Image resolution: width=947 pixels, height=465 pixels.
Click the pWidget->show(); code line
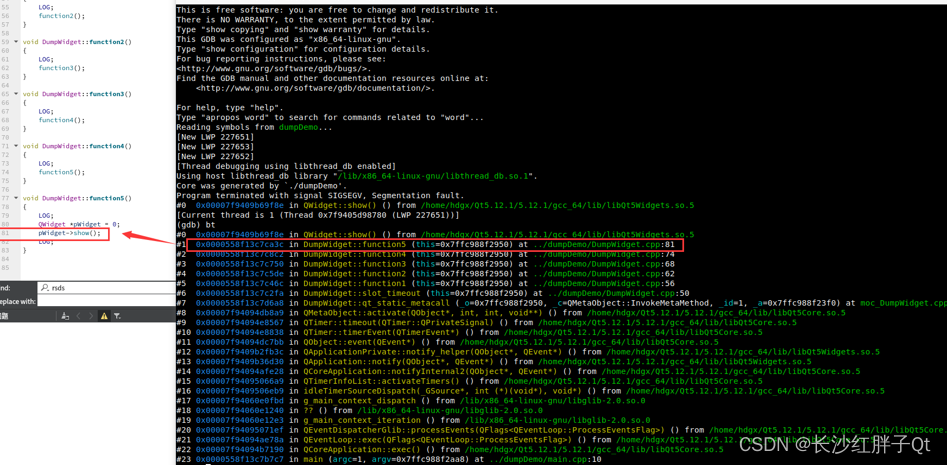[69, 233]
